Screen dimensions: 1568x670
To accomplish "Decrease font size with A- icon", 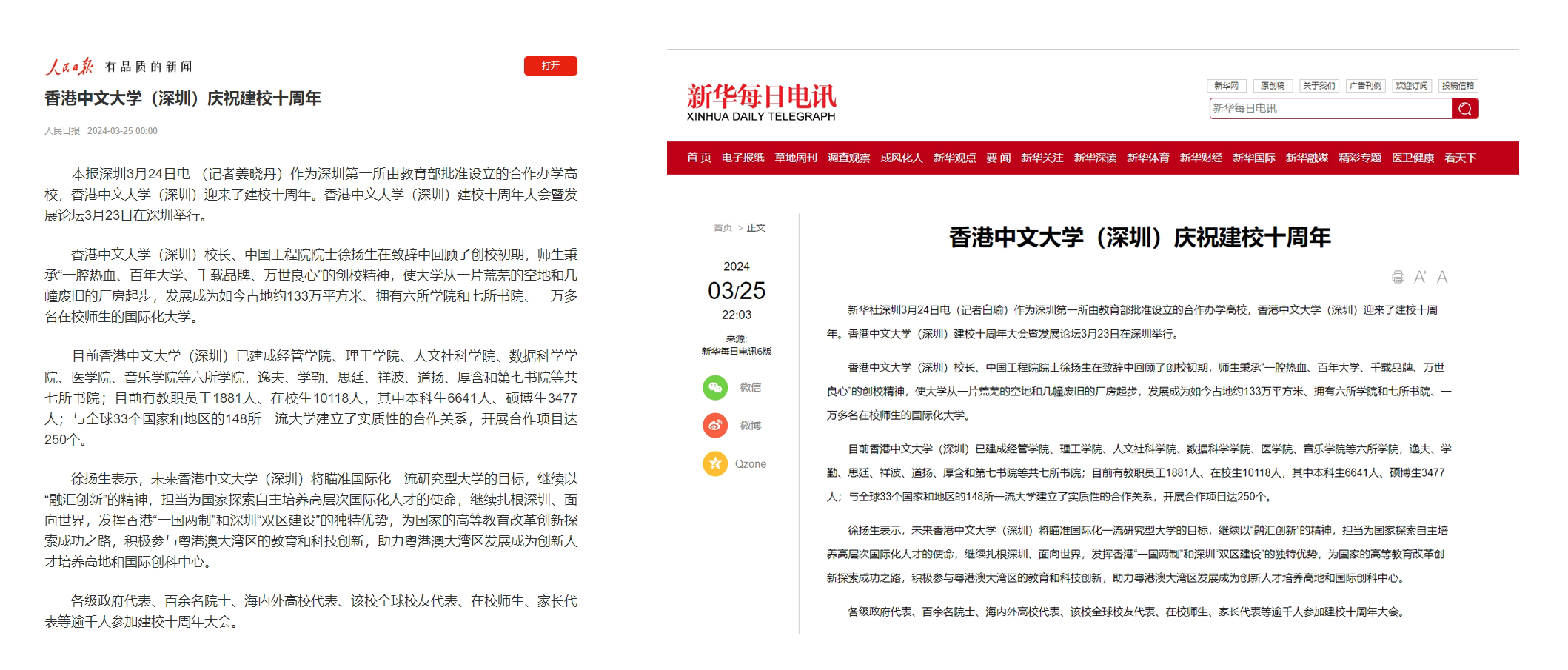I will [x=1442, y=277].
